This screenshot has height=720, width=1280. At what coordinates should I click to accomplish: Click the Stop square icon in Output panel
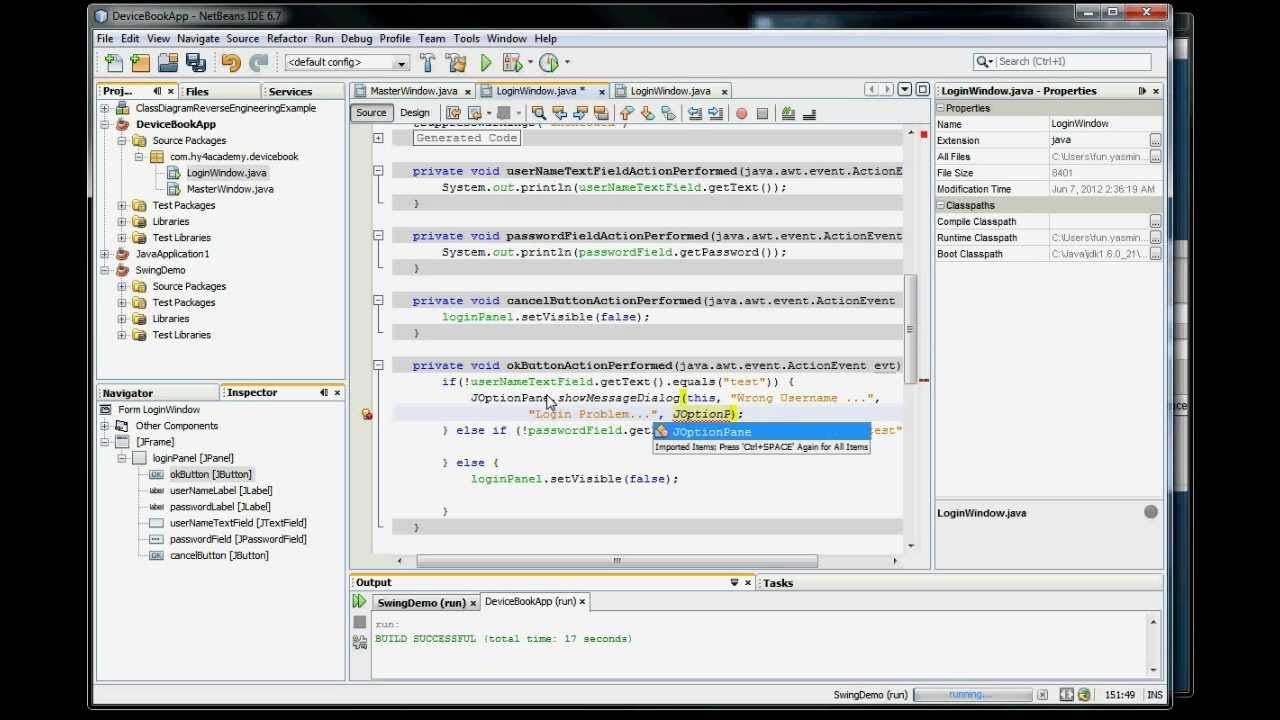(x=359, y=622)
